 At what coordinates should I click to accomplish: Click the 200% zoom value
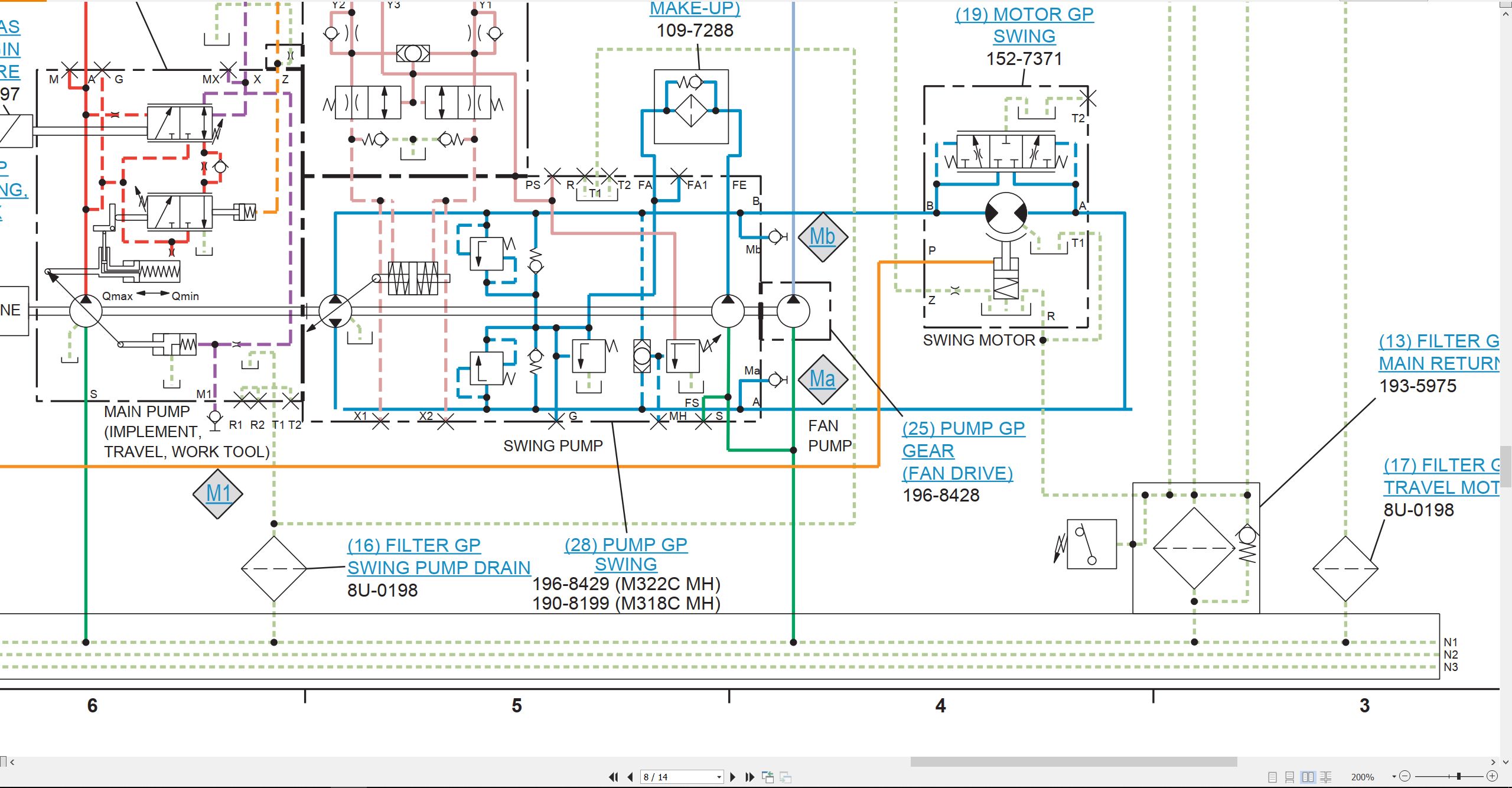pyautogui.click(x=1363, y=777)
